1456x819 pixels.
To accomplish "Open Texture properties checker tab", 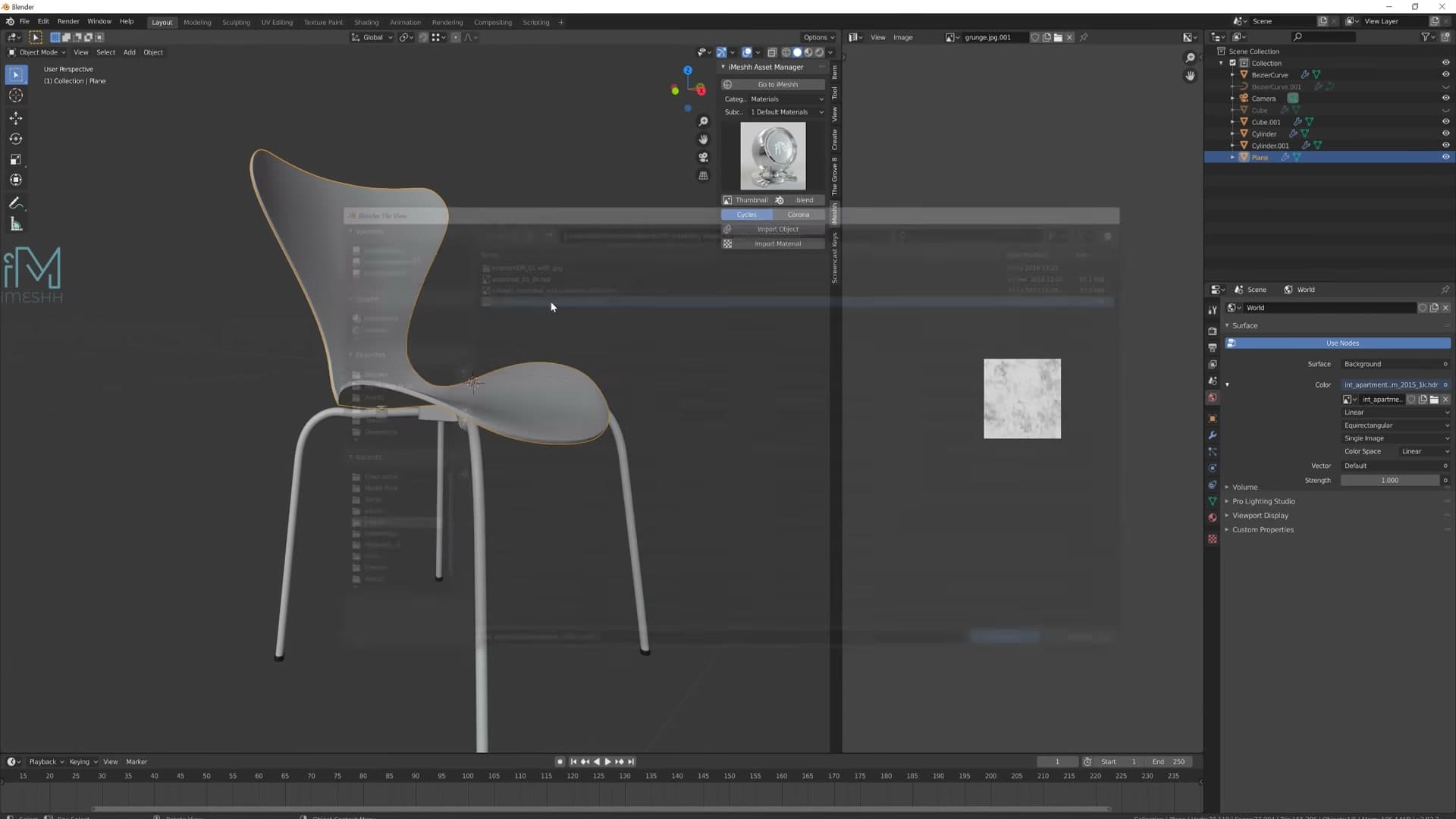I will coord(1212,539).
